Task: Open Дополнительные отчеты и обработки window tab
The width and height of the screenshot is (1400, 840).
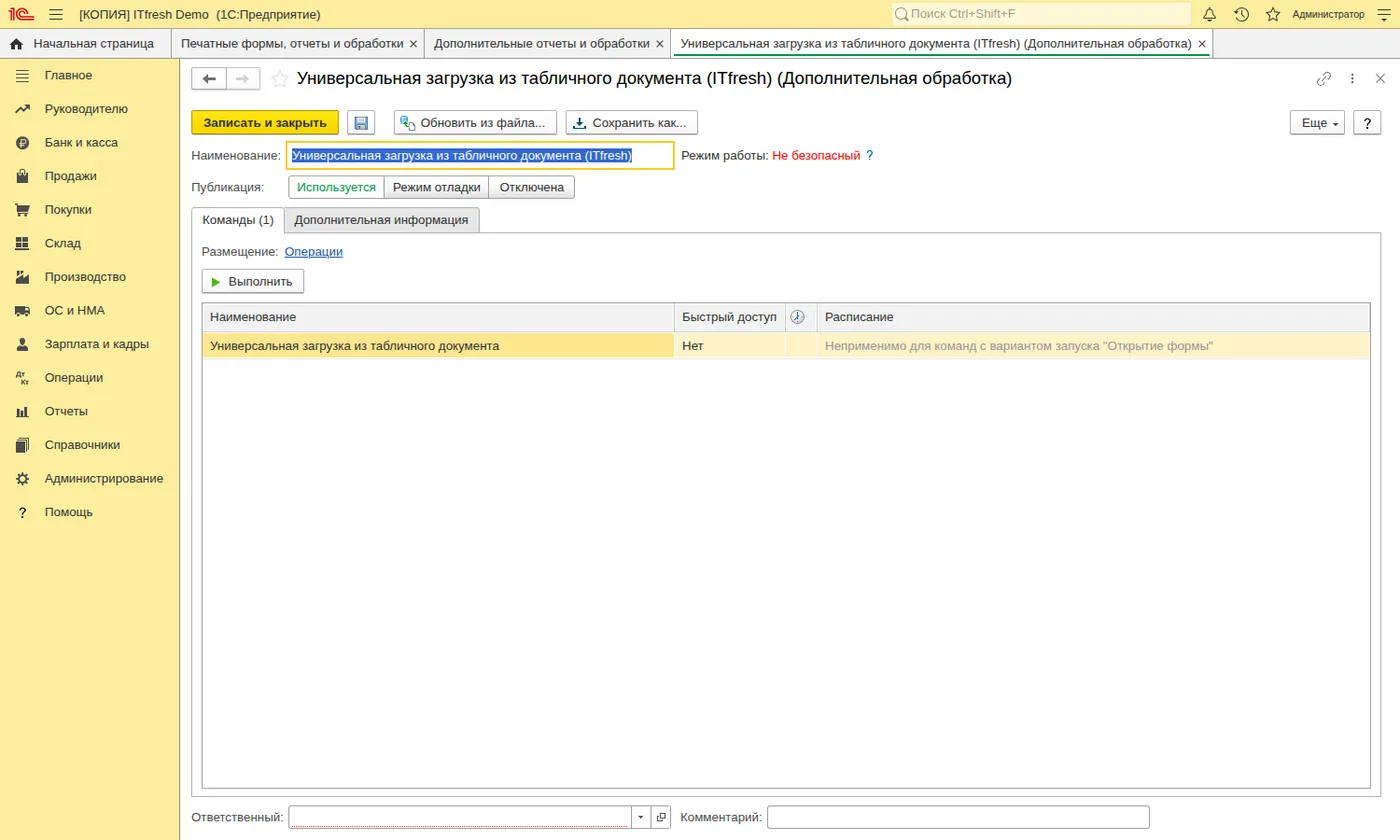Action: (542, 44)
